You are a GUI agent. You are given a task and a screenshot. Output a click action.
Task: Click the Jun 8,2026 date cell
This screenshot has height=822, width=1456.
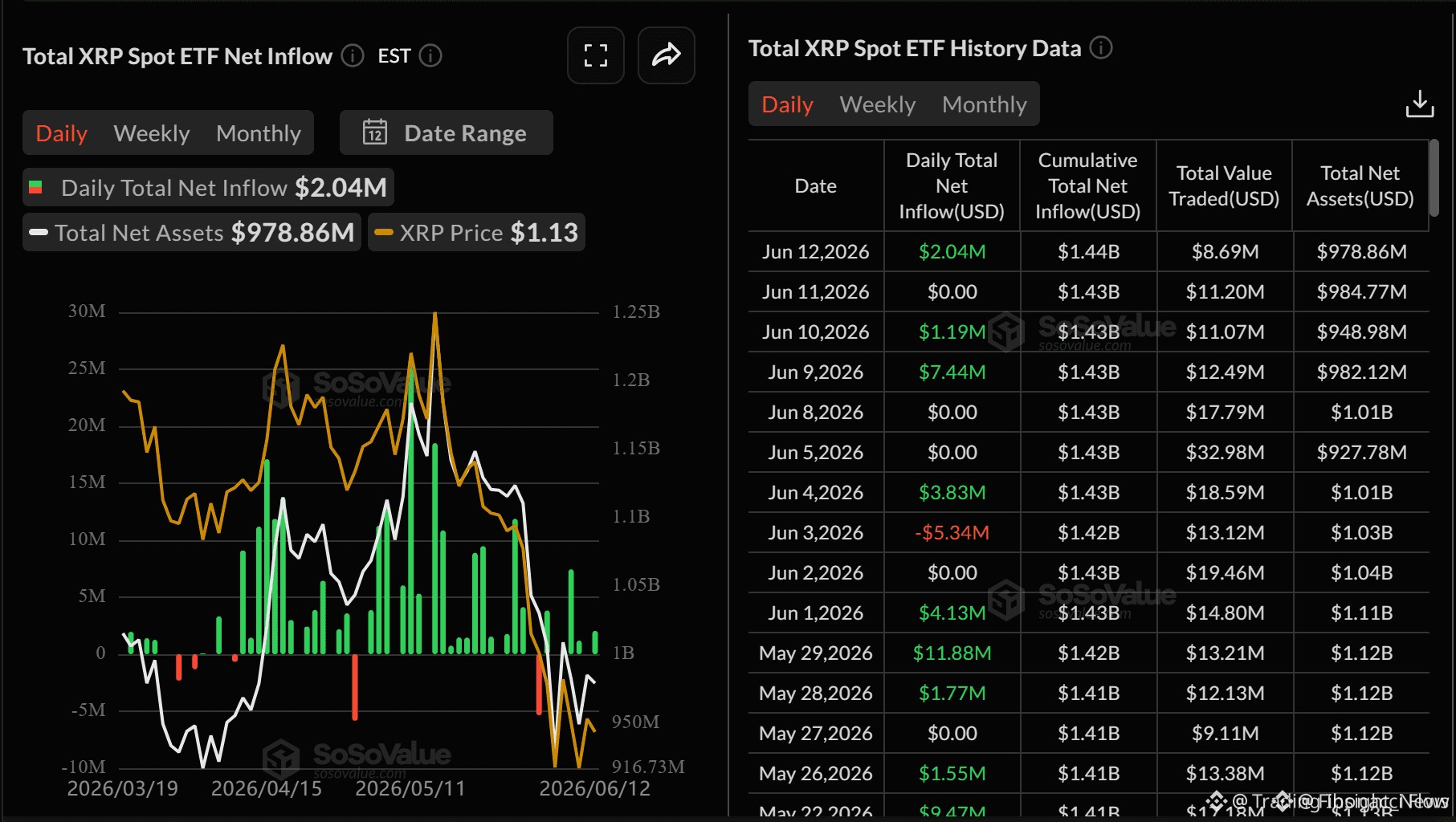click(x=816, y=413)
